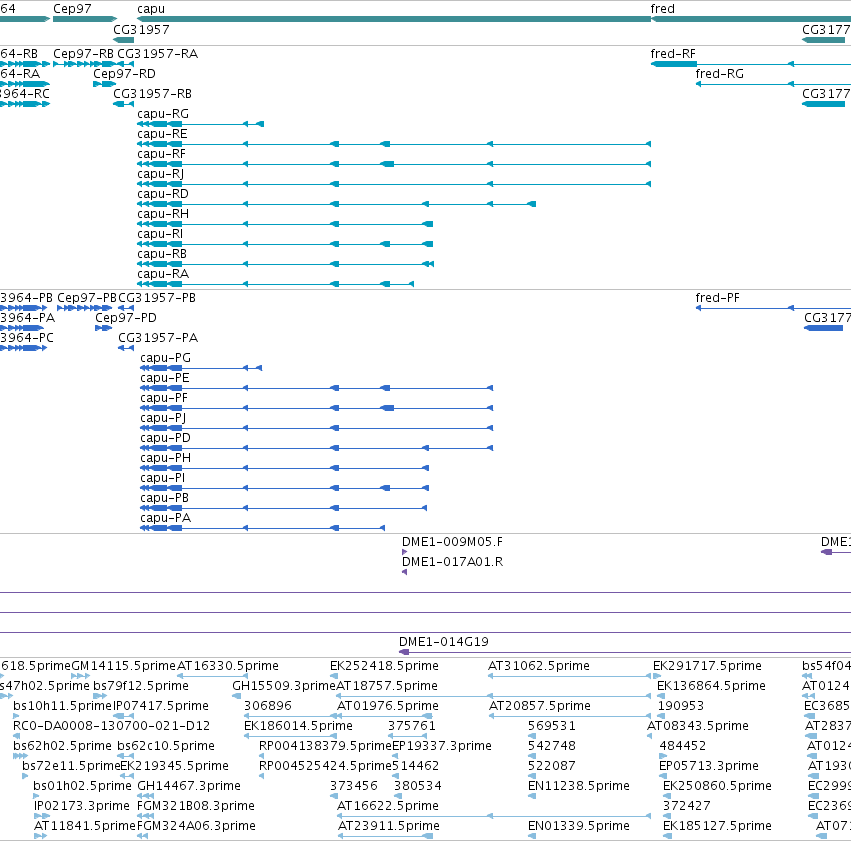Select the capu-RE transcript
This screenshot has height=841, width=851.
click(x=162, y=134)
